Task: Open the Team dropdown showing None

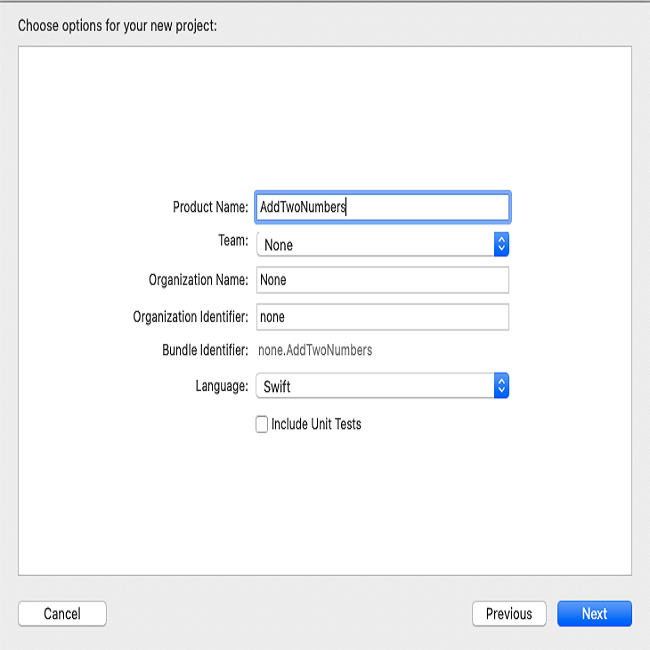Action: 382,244
